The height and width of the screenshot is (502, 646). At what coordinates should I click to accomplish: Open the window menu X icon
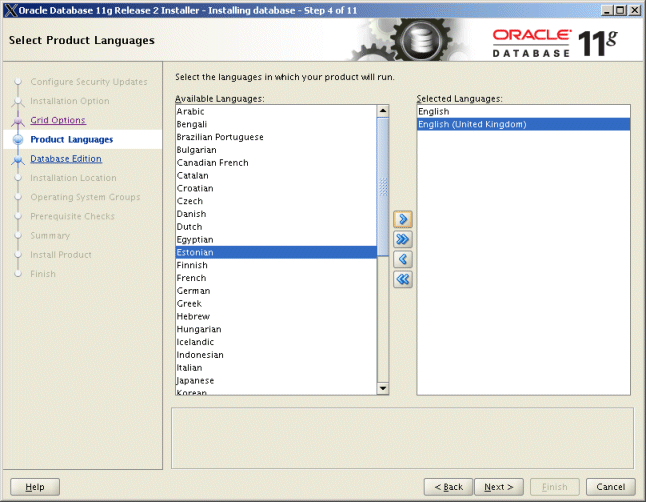pos(11,10)
